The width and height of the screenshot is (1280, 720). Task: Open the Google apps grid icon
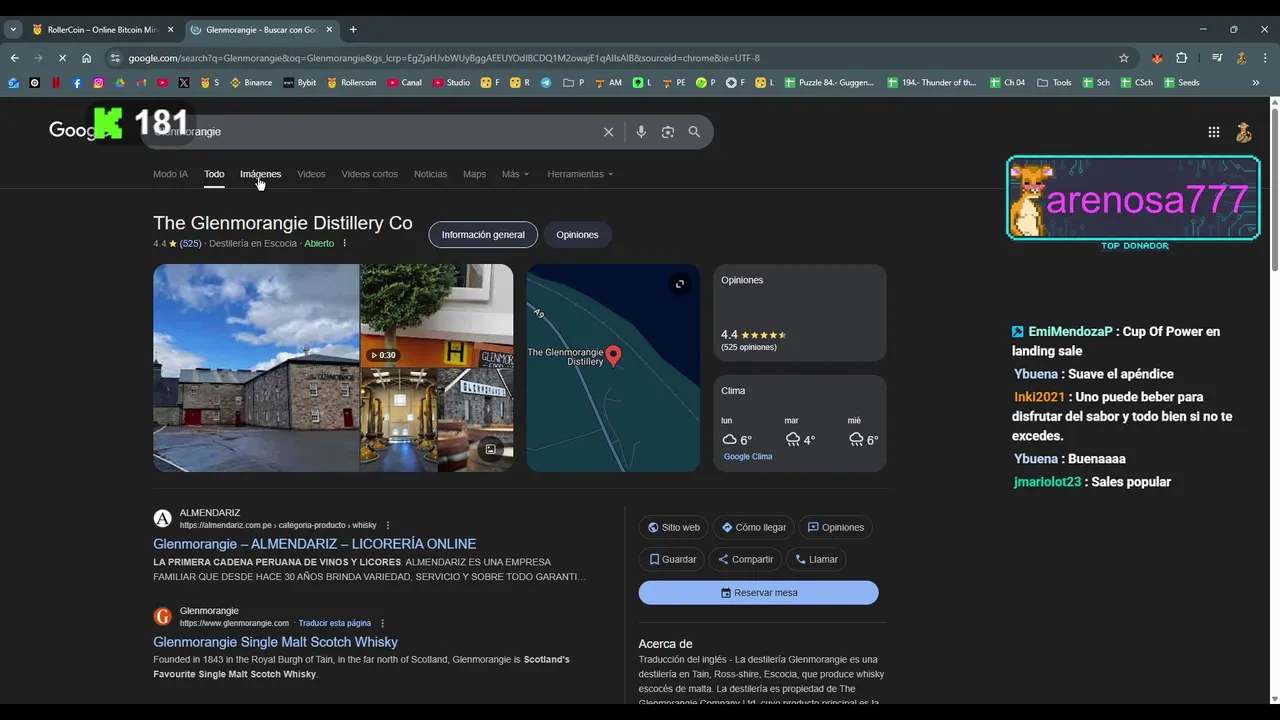coord(1214,132)
